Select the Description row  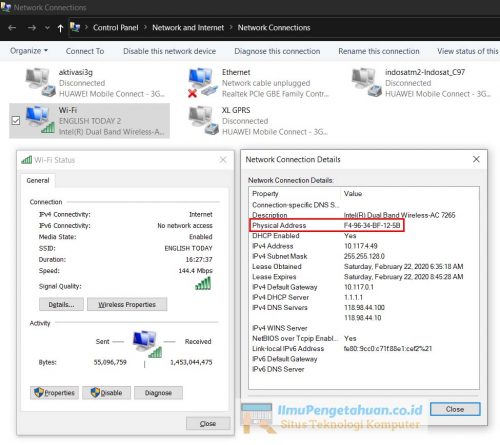click(x=364, y=215)
